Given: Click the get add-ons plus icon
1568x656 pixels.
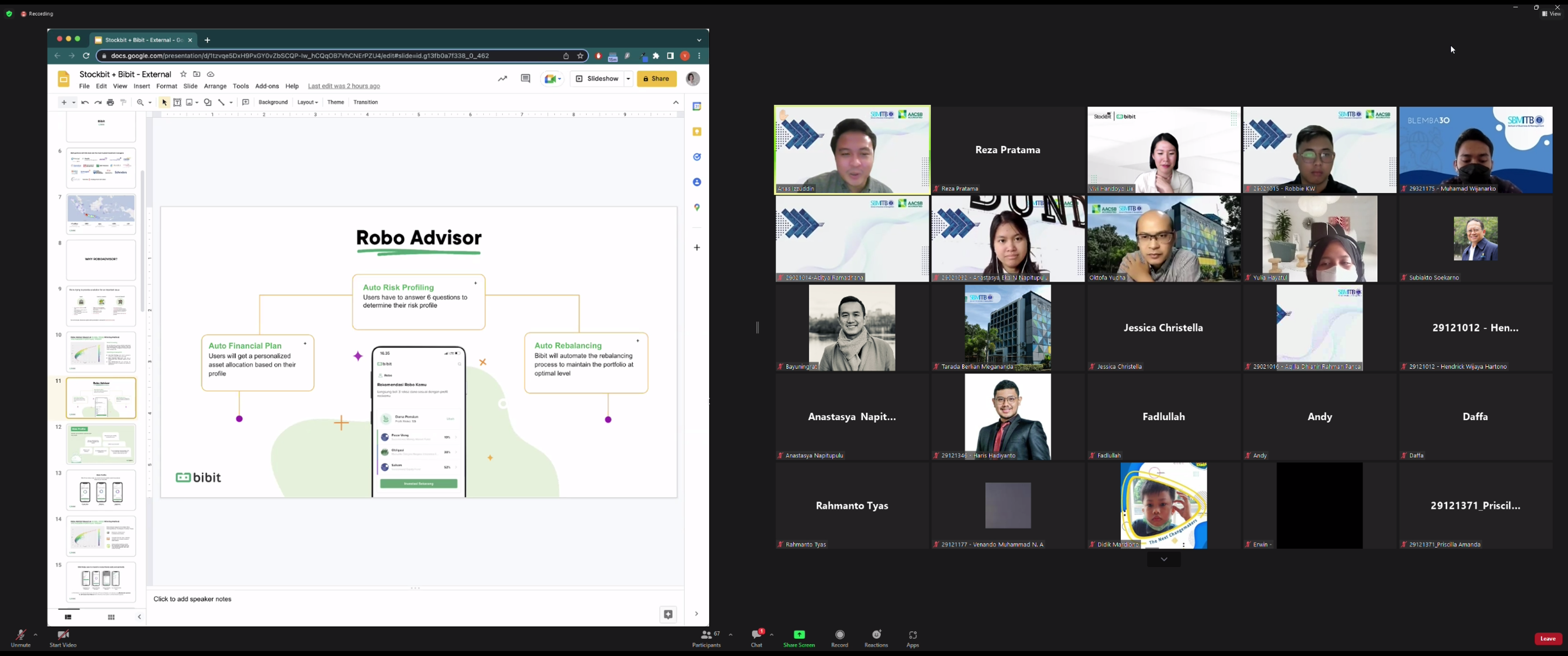Looking at the screenshot, I should (697, 248).
